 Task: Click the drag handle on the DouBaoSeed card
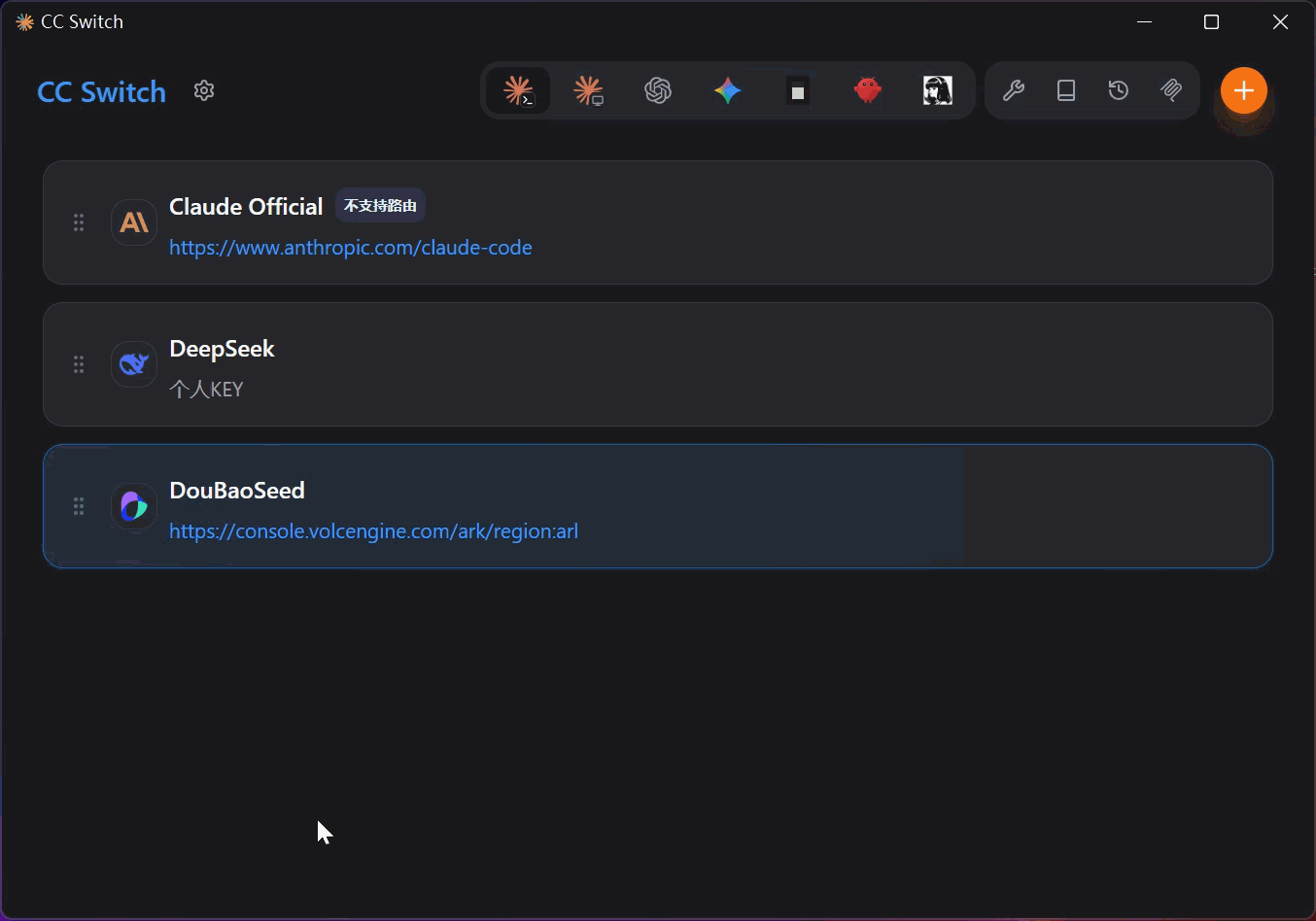(79, 506)
